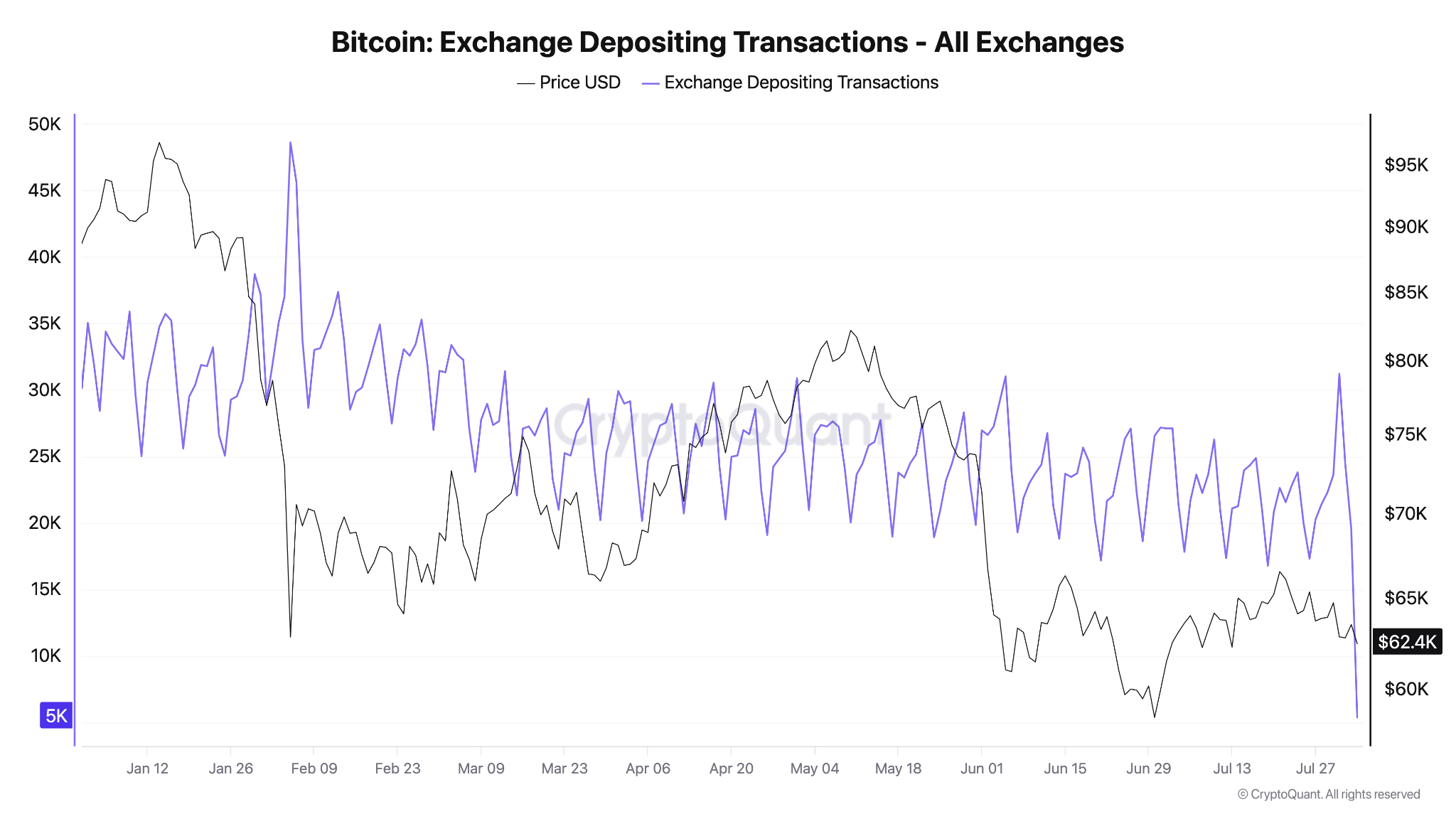Select the $62.4K current price label

(x=1407, y=642)
